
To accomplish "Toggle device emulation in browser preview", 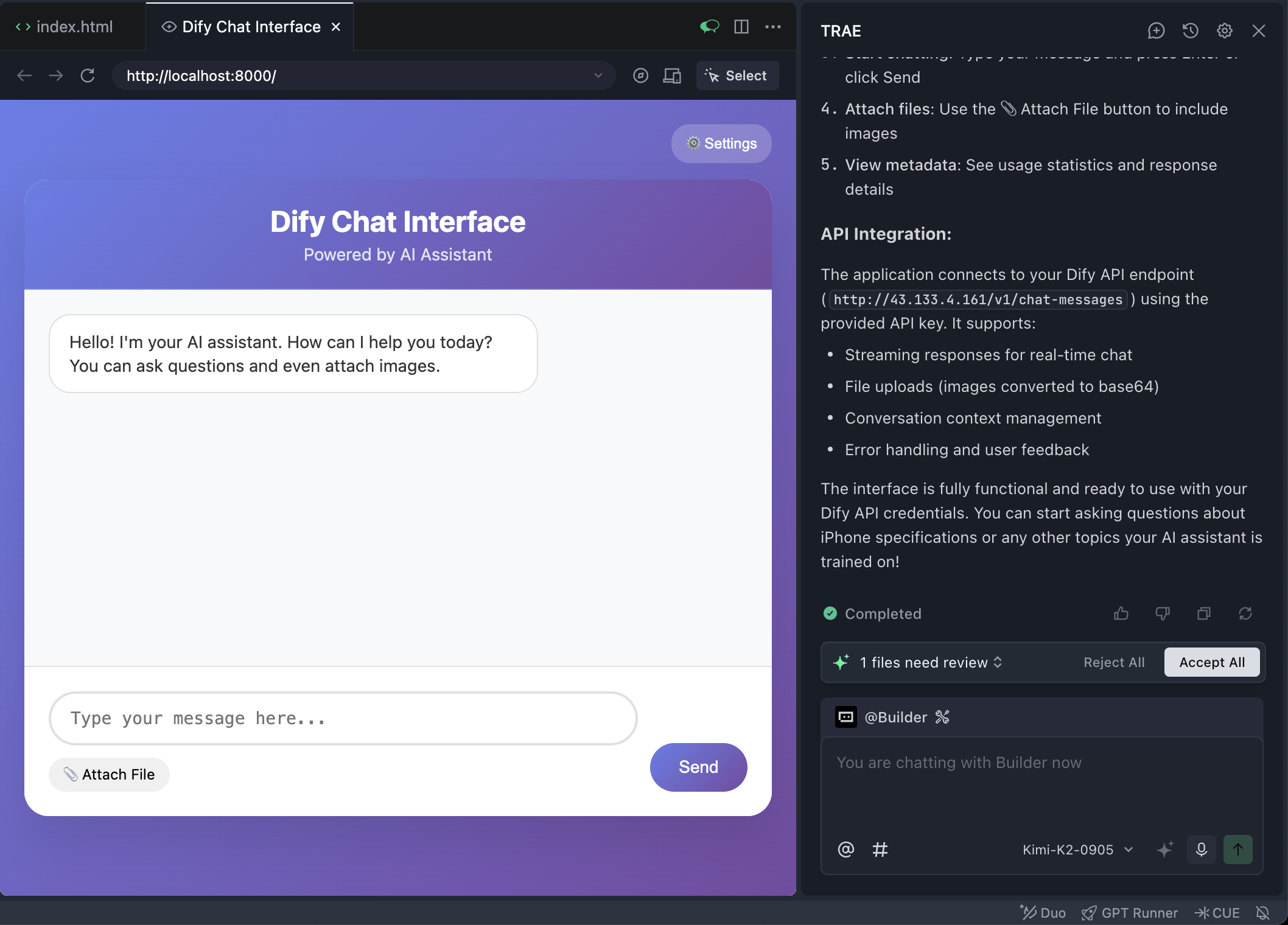I will pyautogui.click(x=671, y=76).
